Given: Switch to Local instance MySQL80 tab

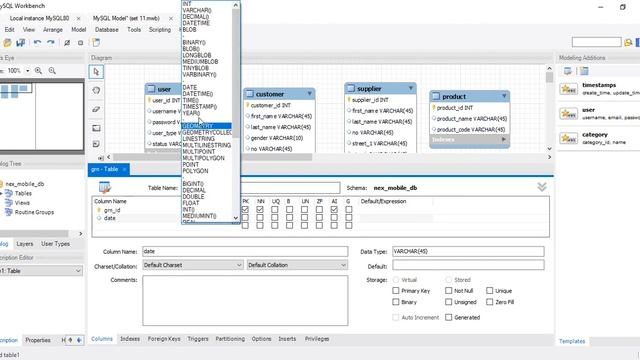Looking at the screenshot, I should (39, 18).
